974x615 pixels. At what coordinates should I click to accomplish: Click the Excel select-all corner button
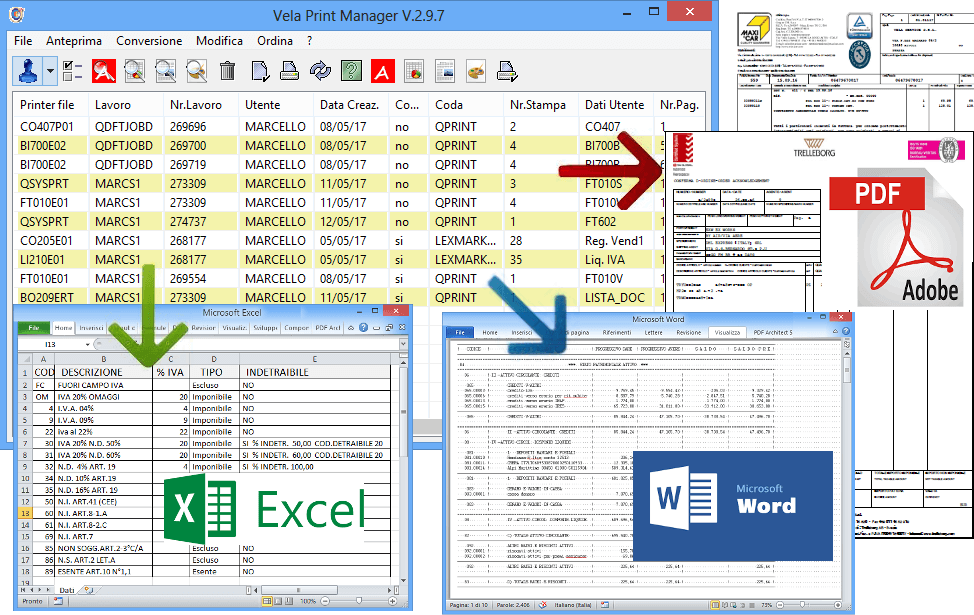point(25,359)
